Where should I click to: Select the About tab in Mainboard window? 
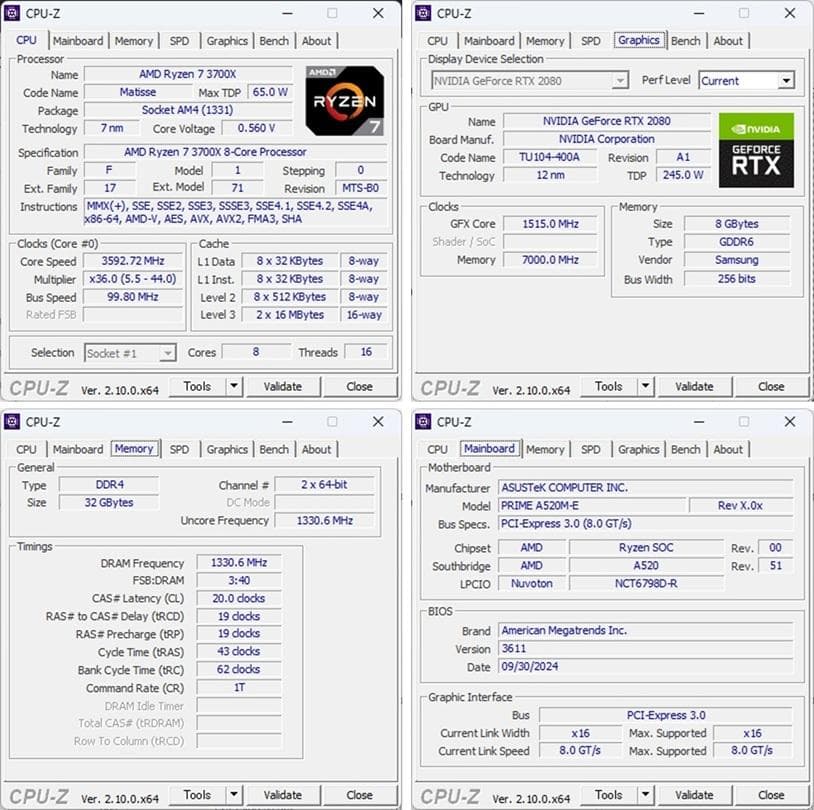pyautogui.click(x=729, y=450)
